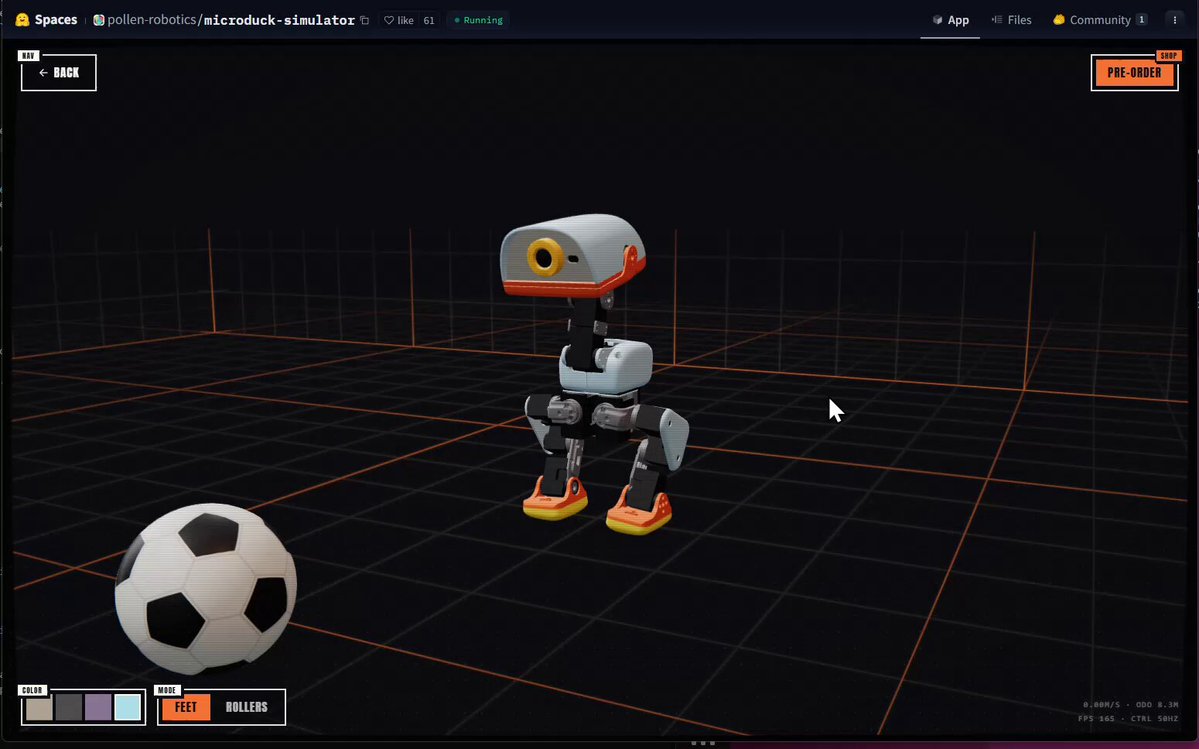Click the Running status badge

click(x=479, y=20)
